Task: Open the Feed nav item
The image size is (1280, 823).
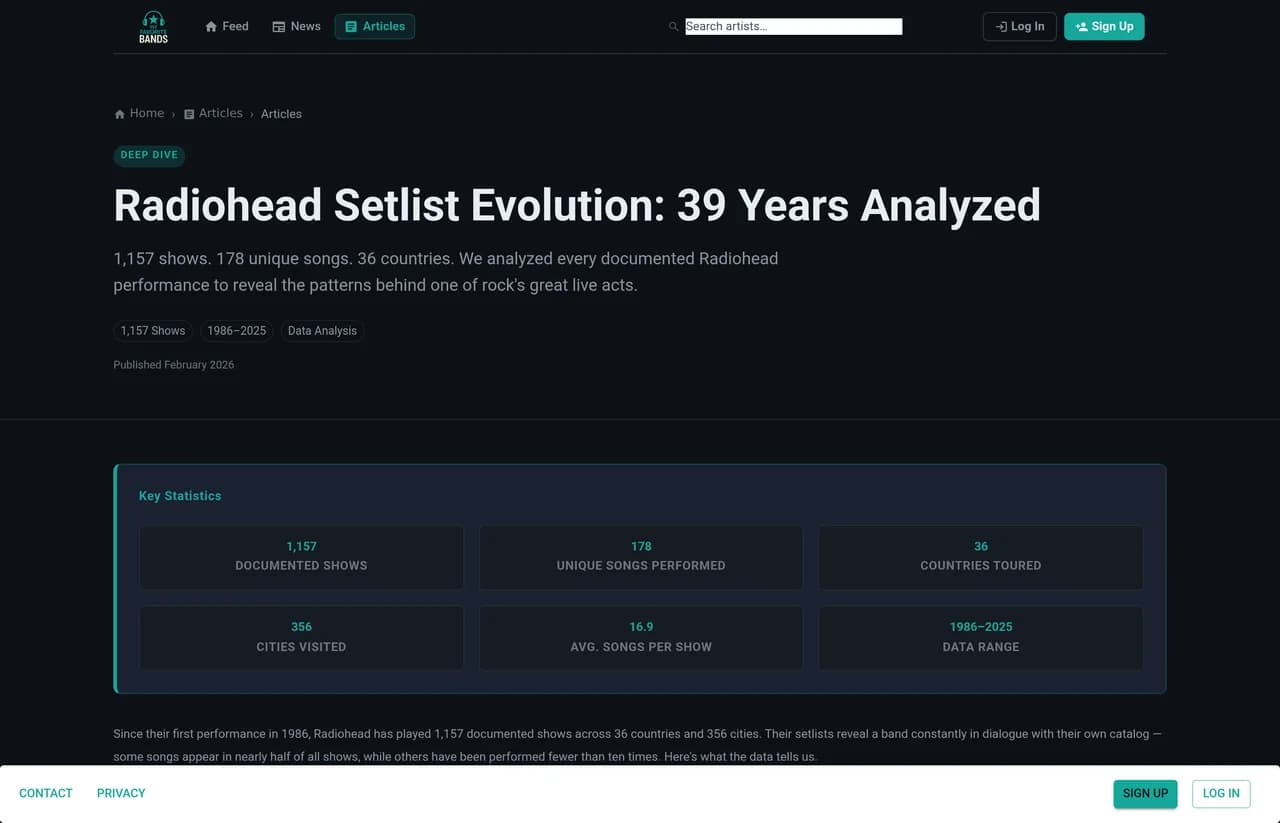Action: coord(226,27)
